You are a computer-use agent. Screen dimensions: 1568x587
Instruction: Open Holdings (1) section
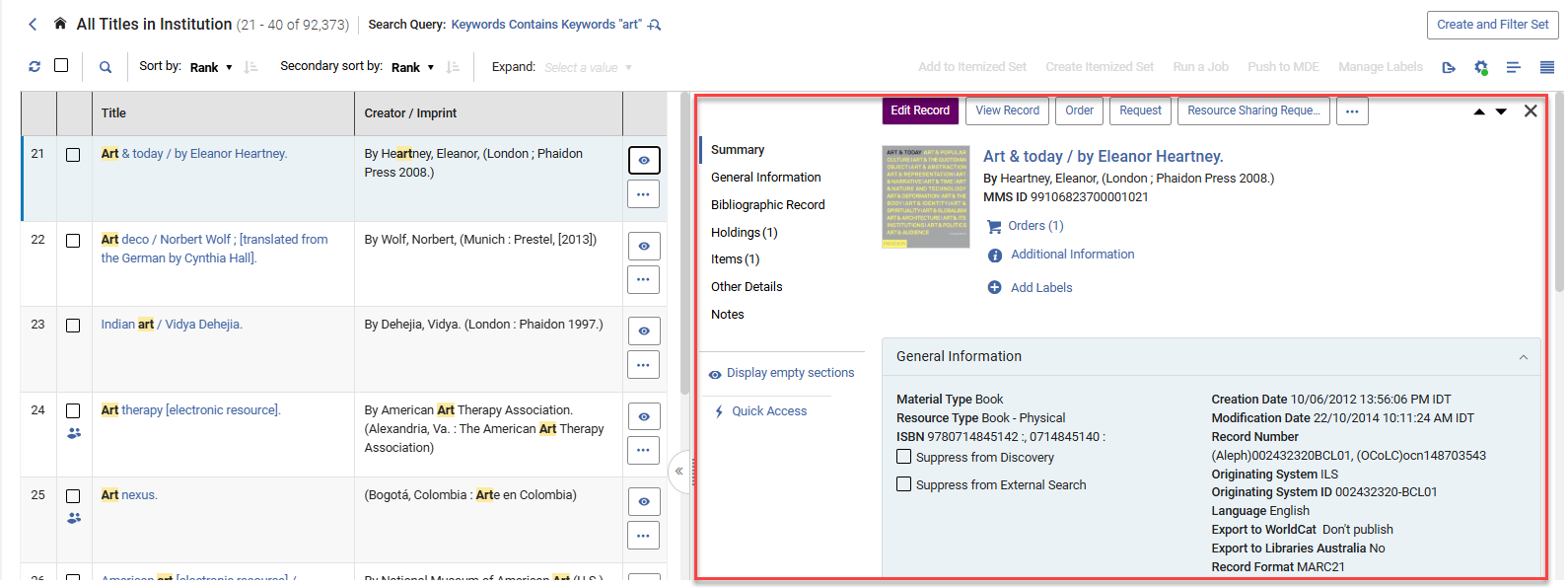pyautogui.click(x=744, y=233)
